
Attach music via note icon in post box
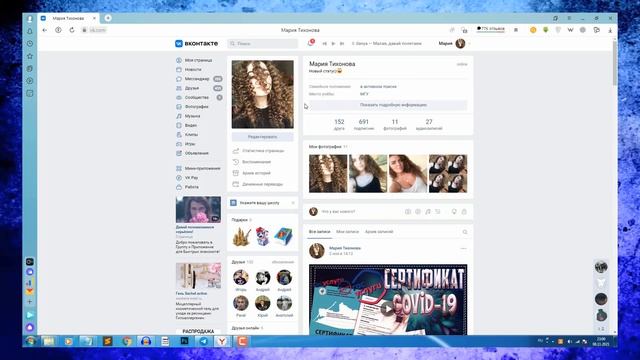[x=428, y=211]
